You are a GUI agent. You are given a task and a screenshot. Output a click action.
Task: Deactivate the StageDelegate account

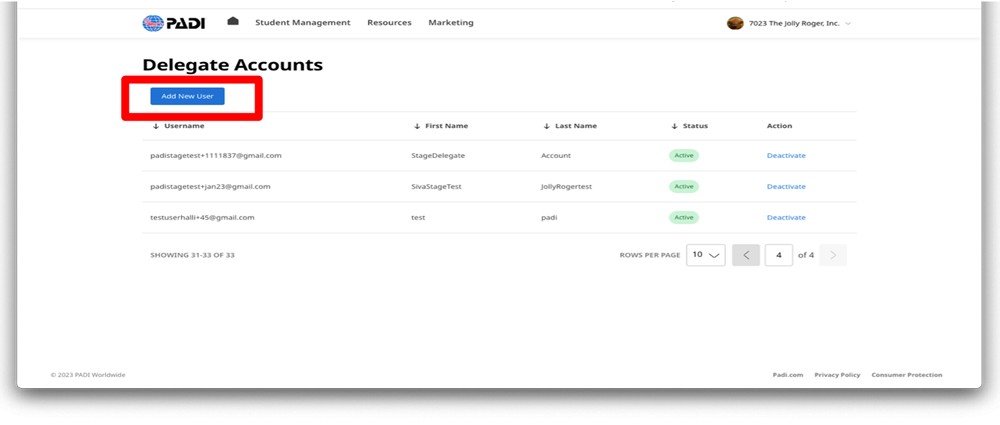coord(786,156)
